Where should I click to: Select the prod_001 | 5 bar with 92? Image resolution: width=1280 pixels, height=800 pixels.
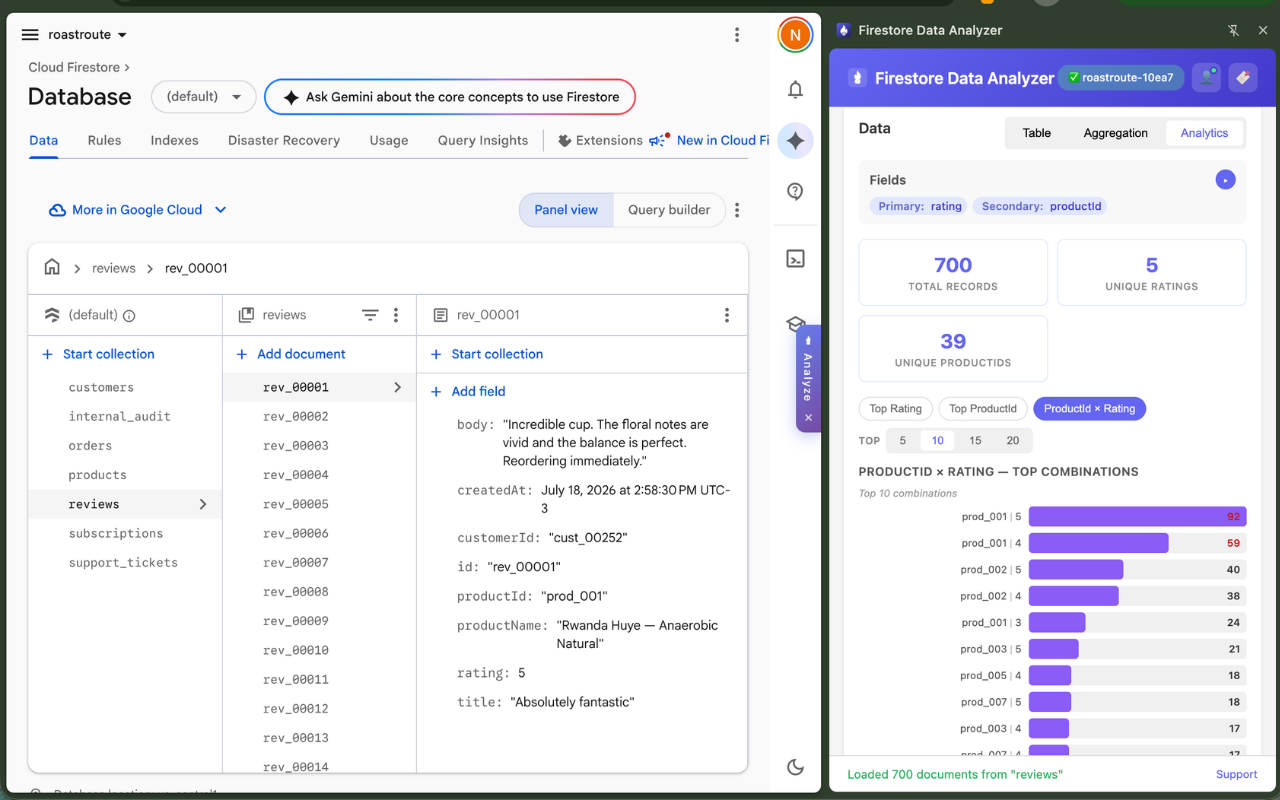point(1138,517)
